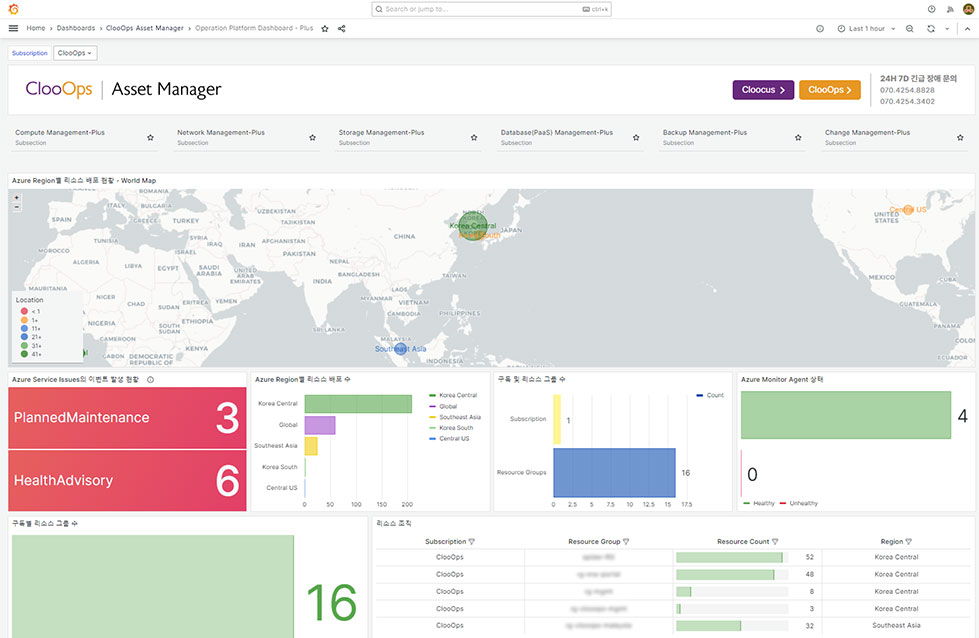Click the green Korea Central map marker
The image size is (979, 638).
point(473,226)
